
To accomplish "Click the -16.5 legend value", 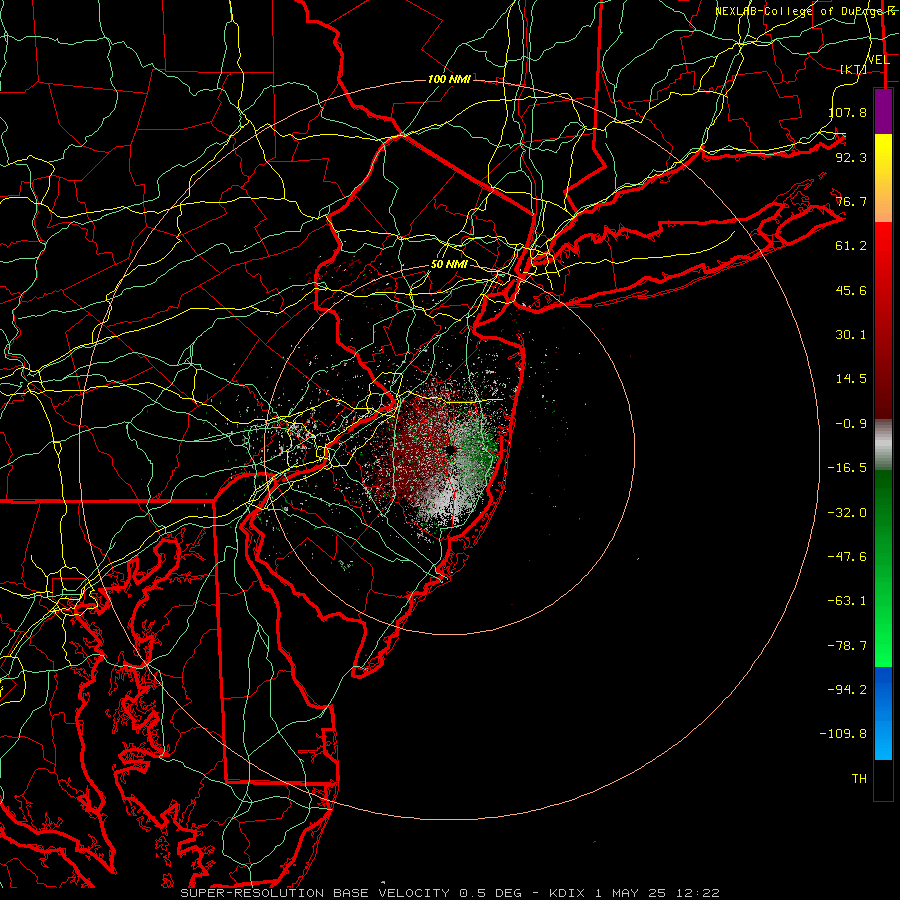I will (x=848, y=468).
